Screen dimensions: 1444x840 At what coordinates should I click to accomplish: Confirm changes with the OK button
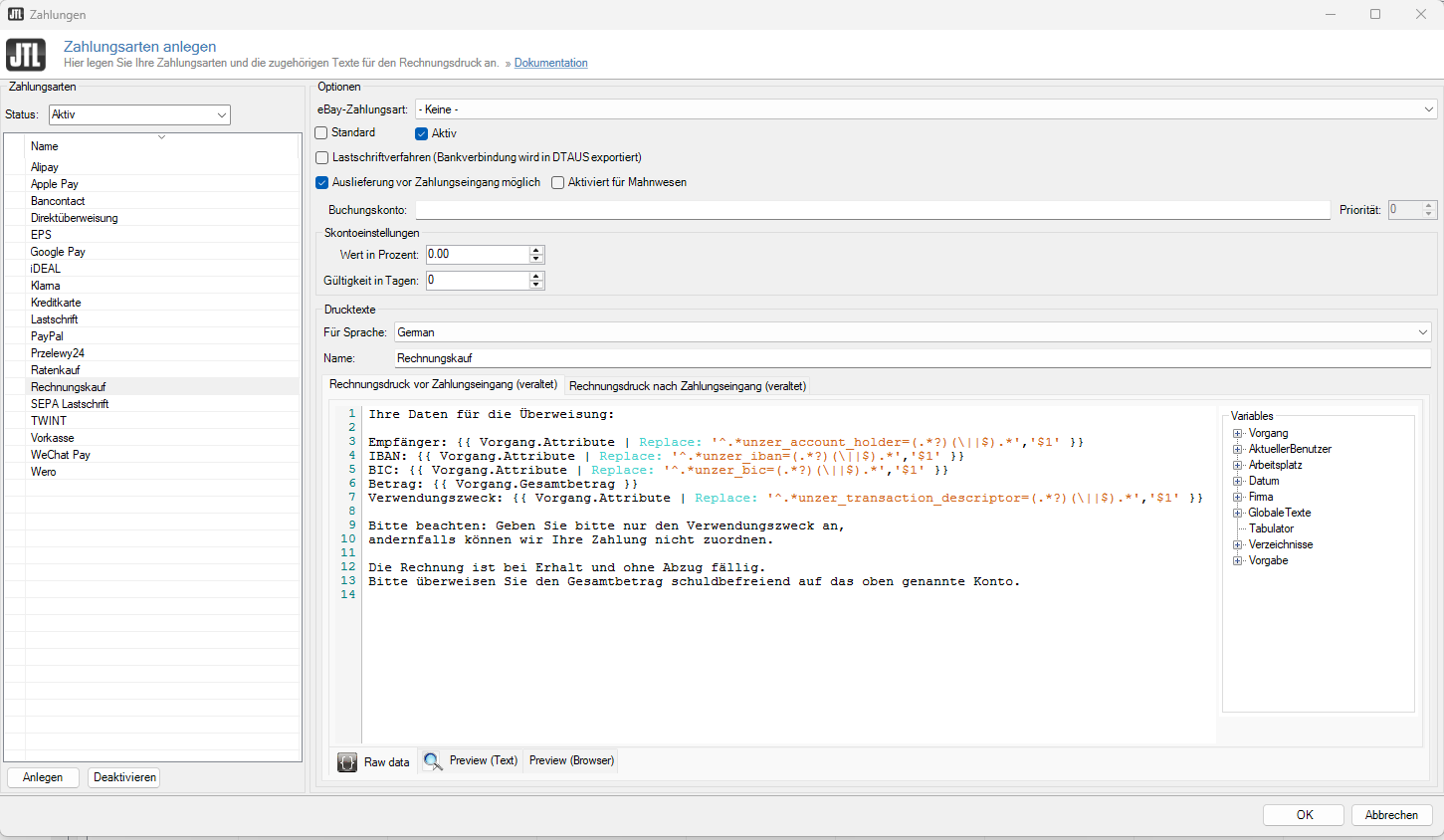point(1303,814)
